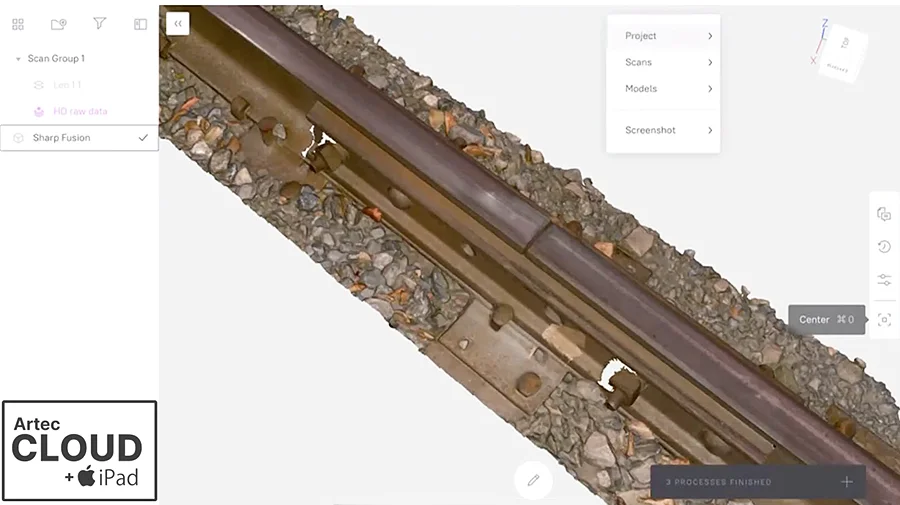
Task: Open the history clock icon
Action: [884, 247]
